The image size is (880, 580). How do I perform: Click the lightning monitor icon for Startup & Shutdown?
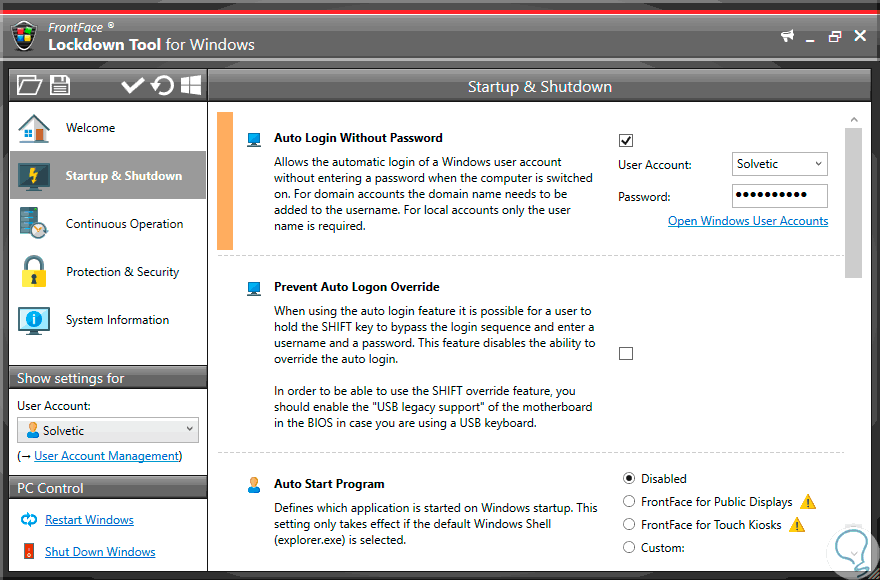click(34, 176)
